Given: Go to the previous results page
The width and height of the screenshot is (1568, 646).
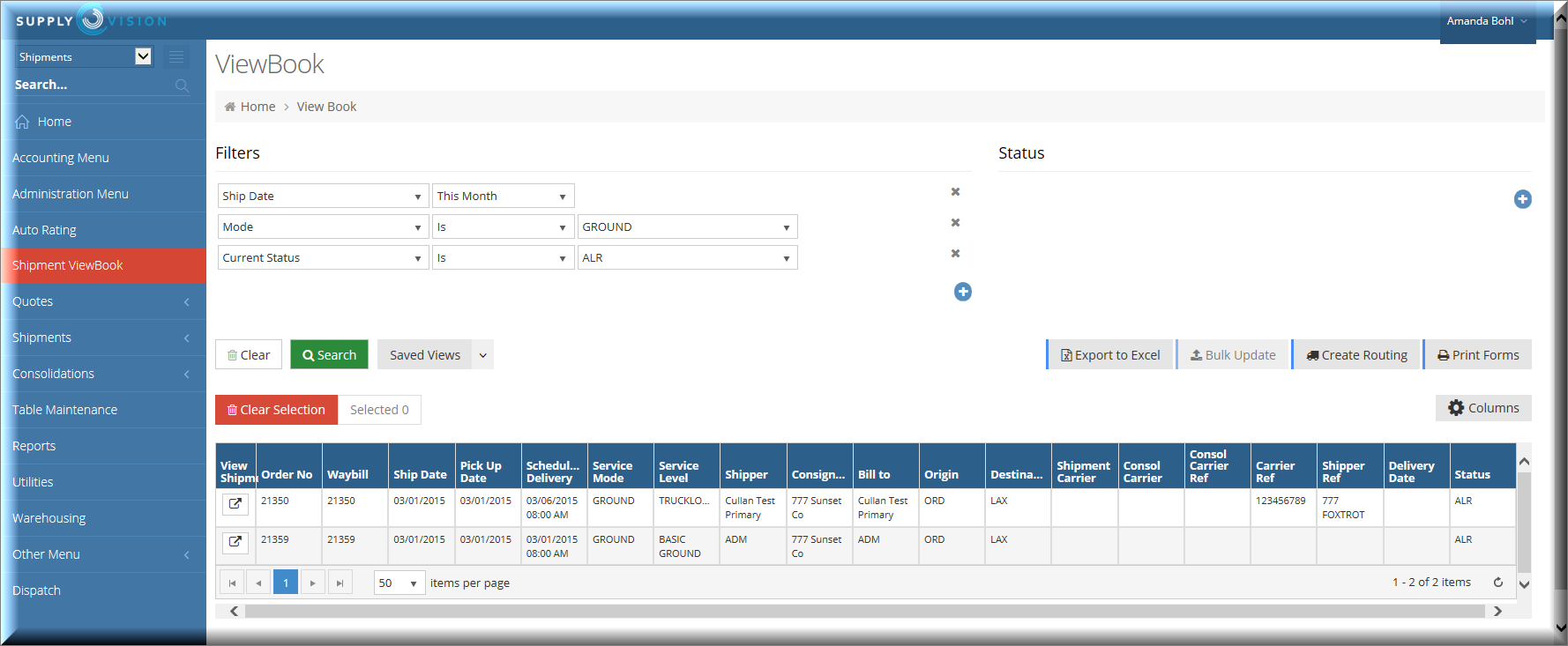Looking at the screenshot, I should (258, 583).
